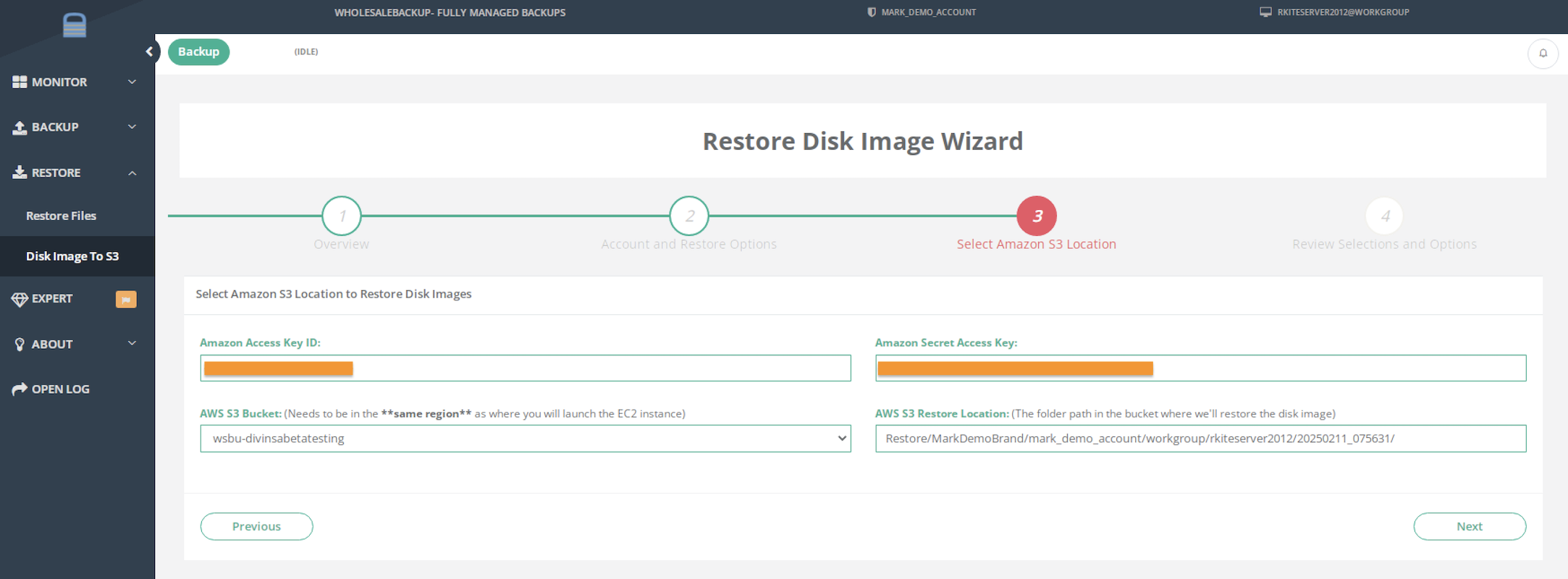Click the computer monitor icon beside RKITESERVER2012
Screen dimensions: 1568x579
click(x=1265, y=12)
